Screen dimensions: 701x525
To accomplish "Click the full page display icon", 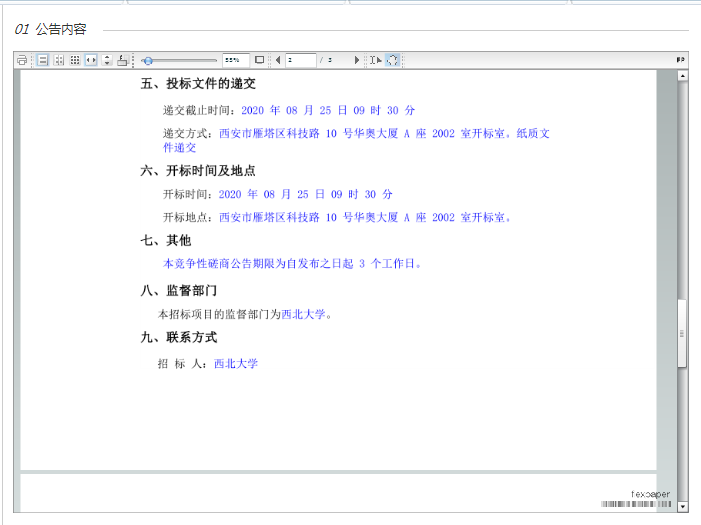I will [x=260, y=60].
